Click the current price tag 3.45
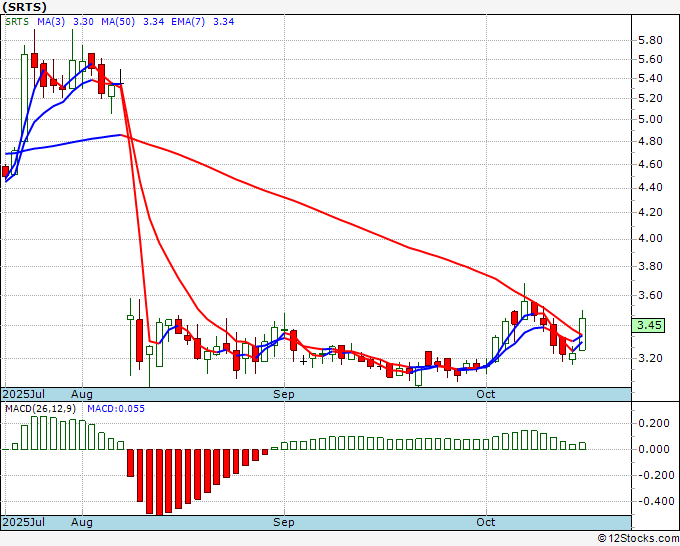Viewport: 680px width, 546px height. [648, 325]
